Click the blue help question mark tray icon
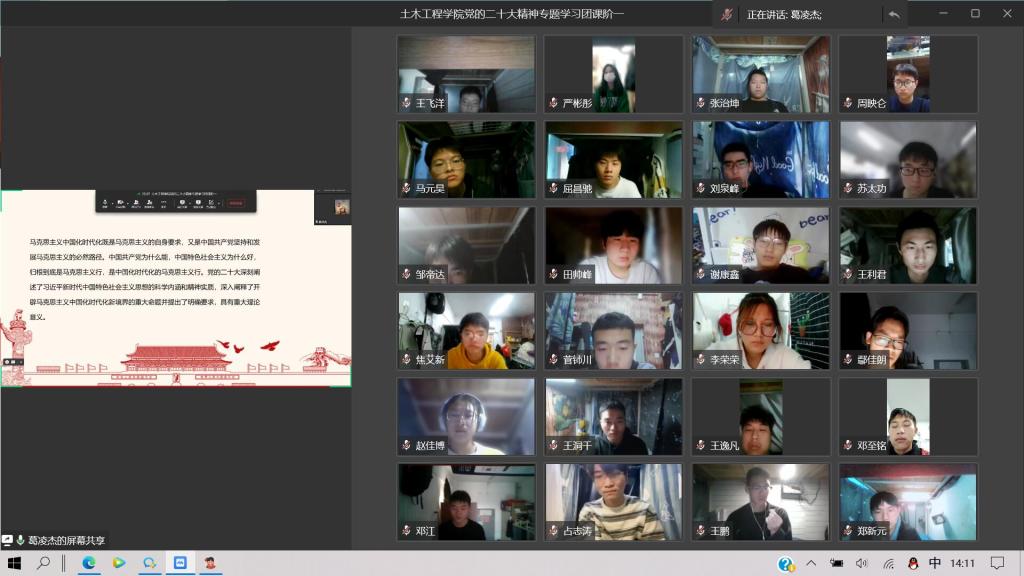Screen dimensions: 1024x576 pos(787,563)
